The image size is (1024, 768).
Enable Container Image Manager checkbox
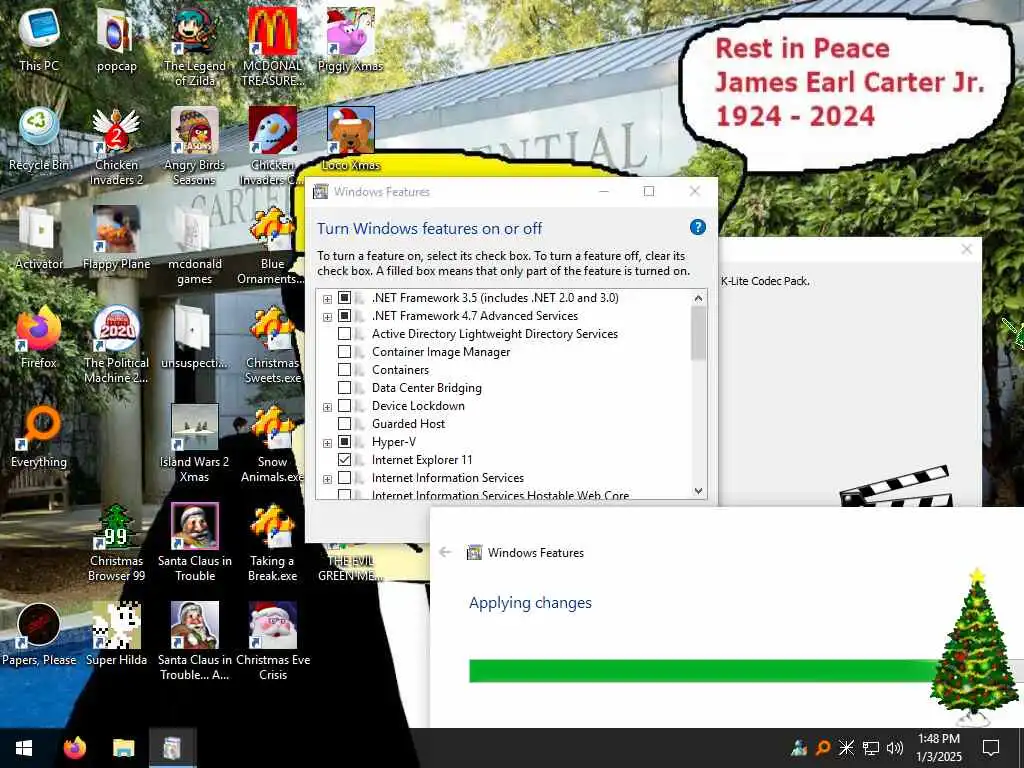[344, 352]
